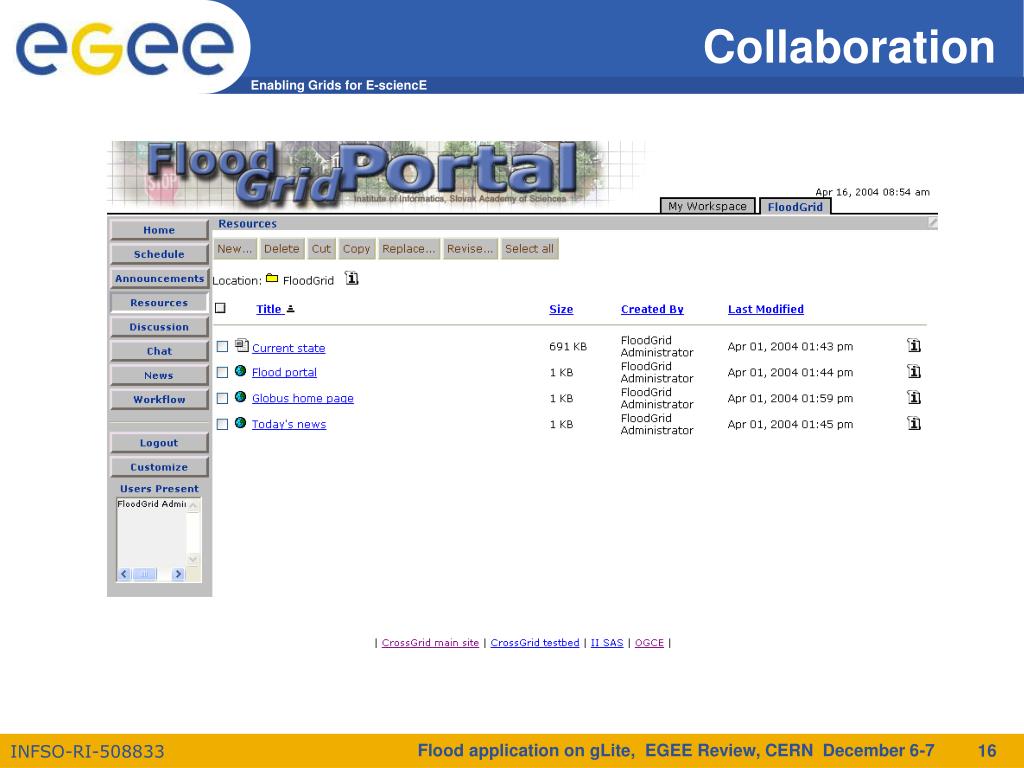Open Workflow in the sidebar
Image resolution: width=1024 pixels, height=768 pixels.
[x=159, y=399]
